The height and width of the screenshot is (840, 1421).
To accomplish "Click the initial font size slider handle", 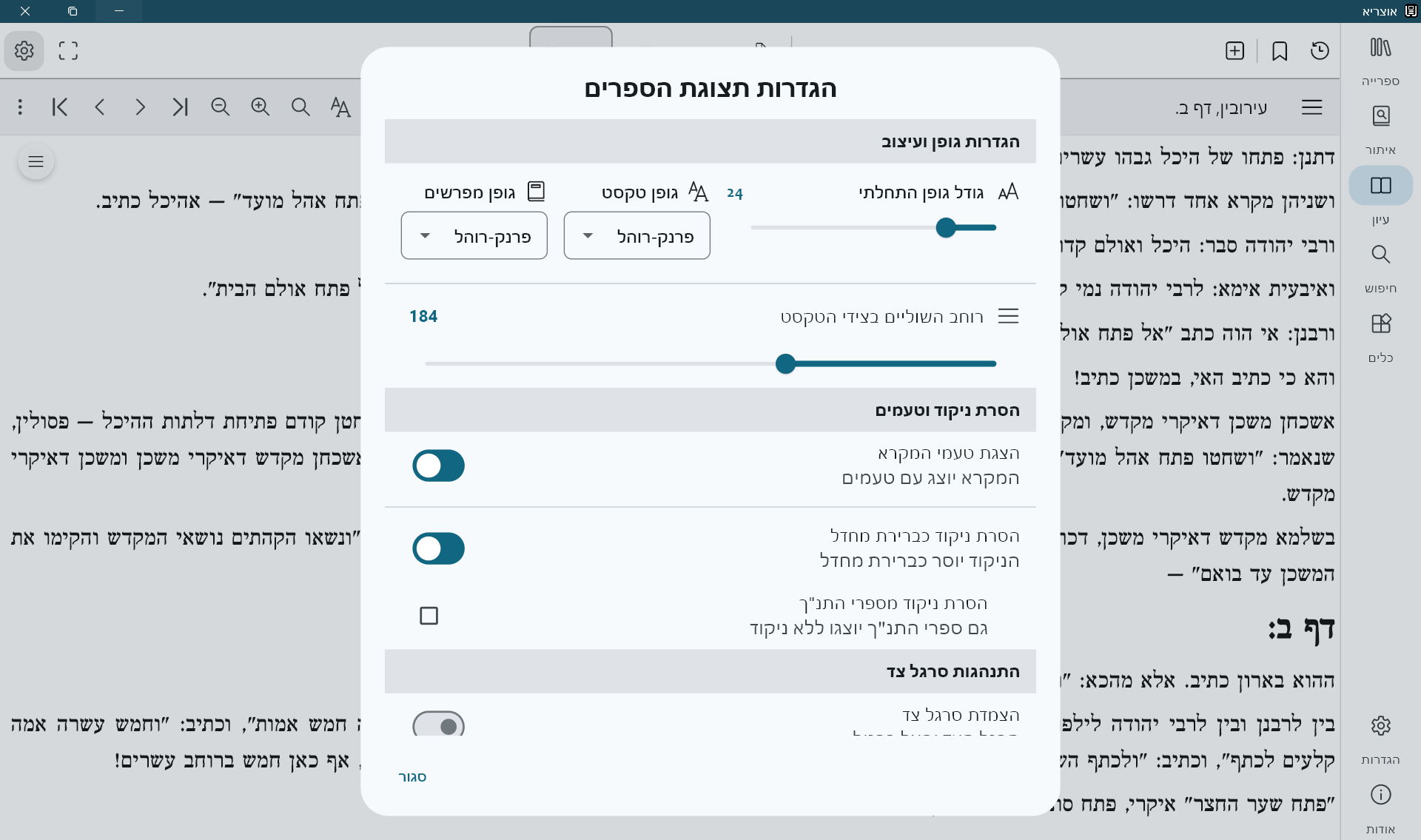I will 945,227.
